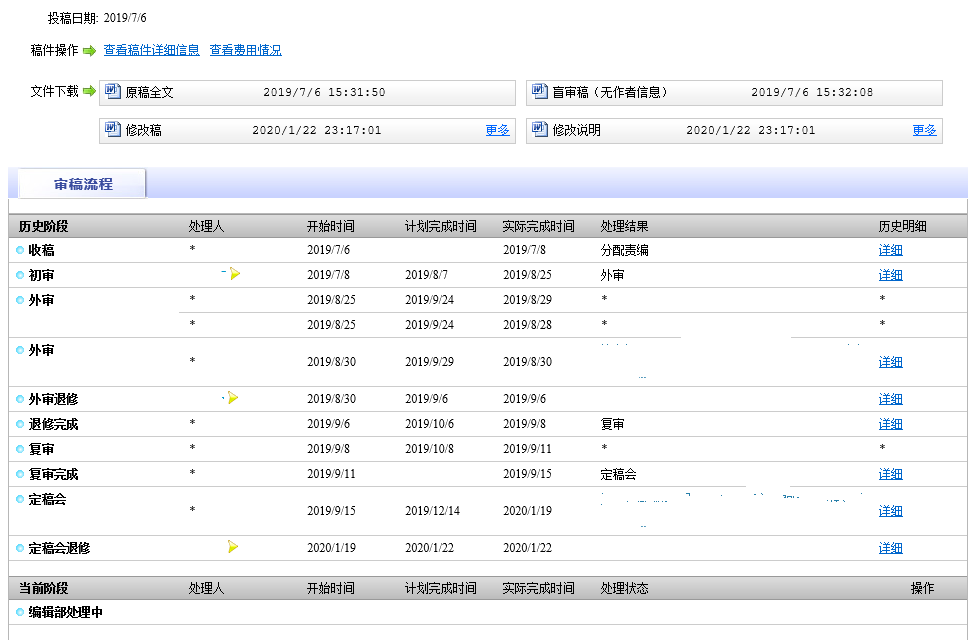Viewport: 974px width, 640px height.
Task: Click the 处理结果 column header
Action: point(624,226)
